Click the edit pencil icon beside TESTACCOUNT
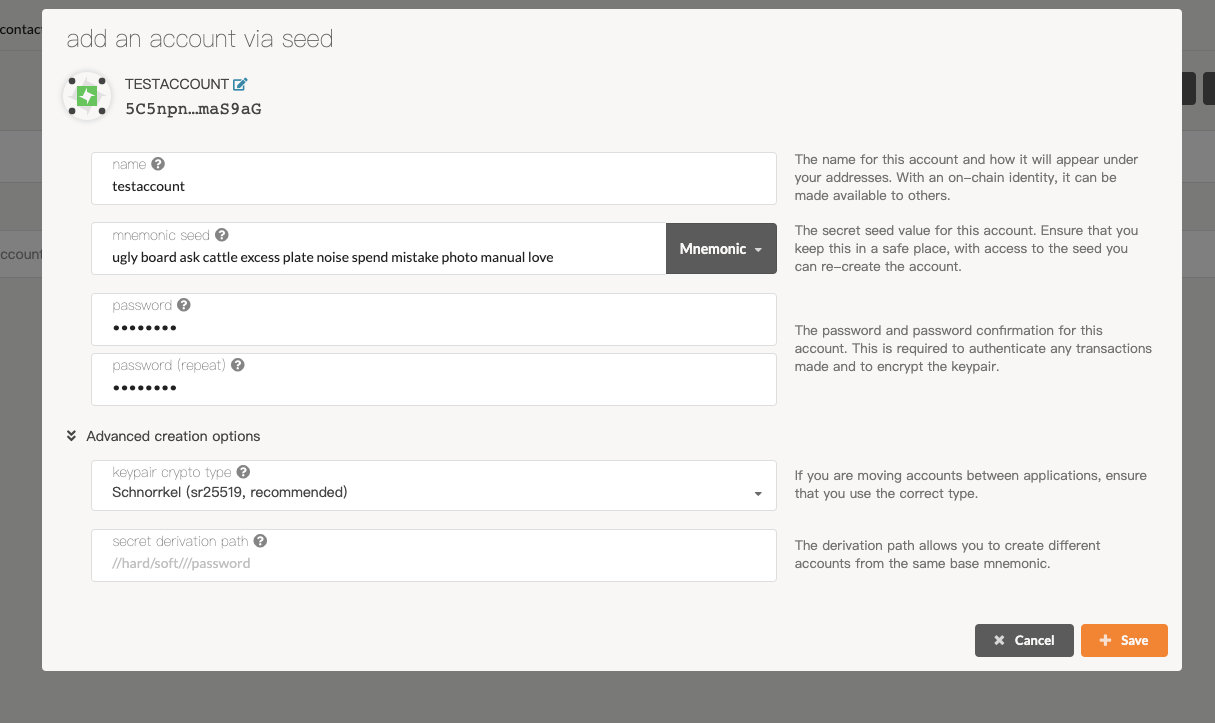Viewport: 1215px width, 723px height. [240, 85]
